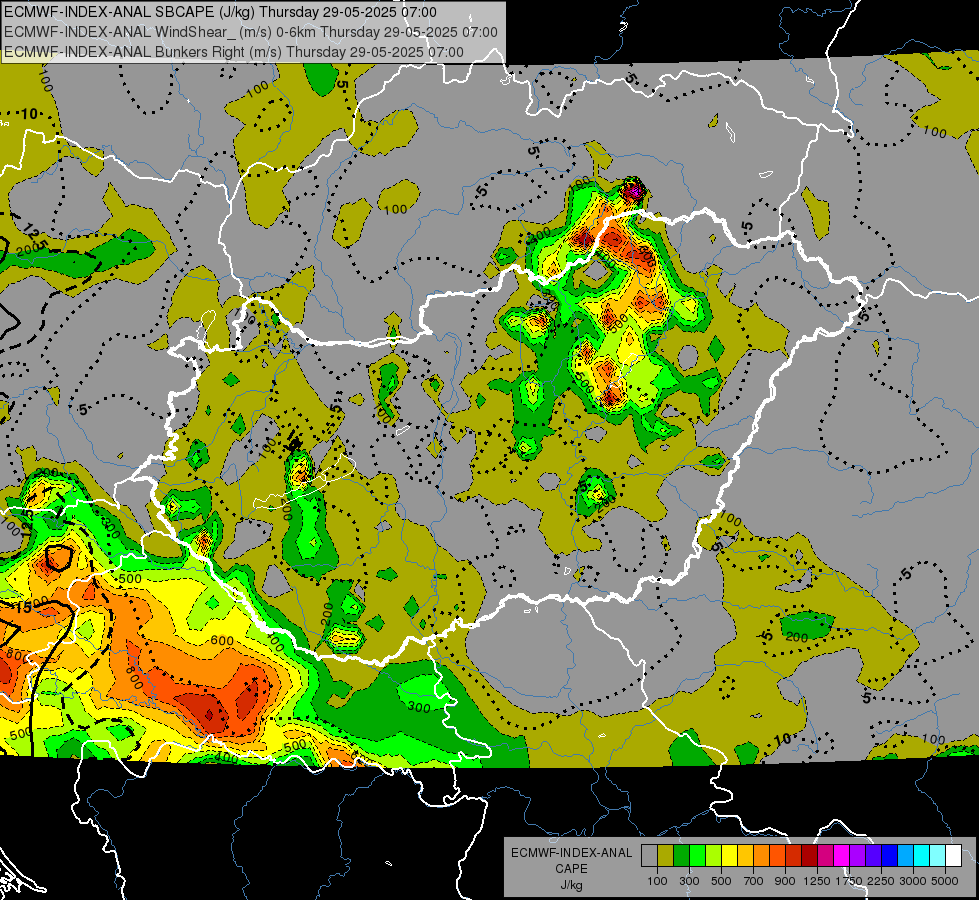Select the pure yellow legend swatch
This screenshot has height=900, width=979.
[729, 855]
